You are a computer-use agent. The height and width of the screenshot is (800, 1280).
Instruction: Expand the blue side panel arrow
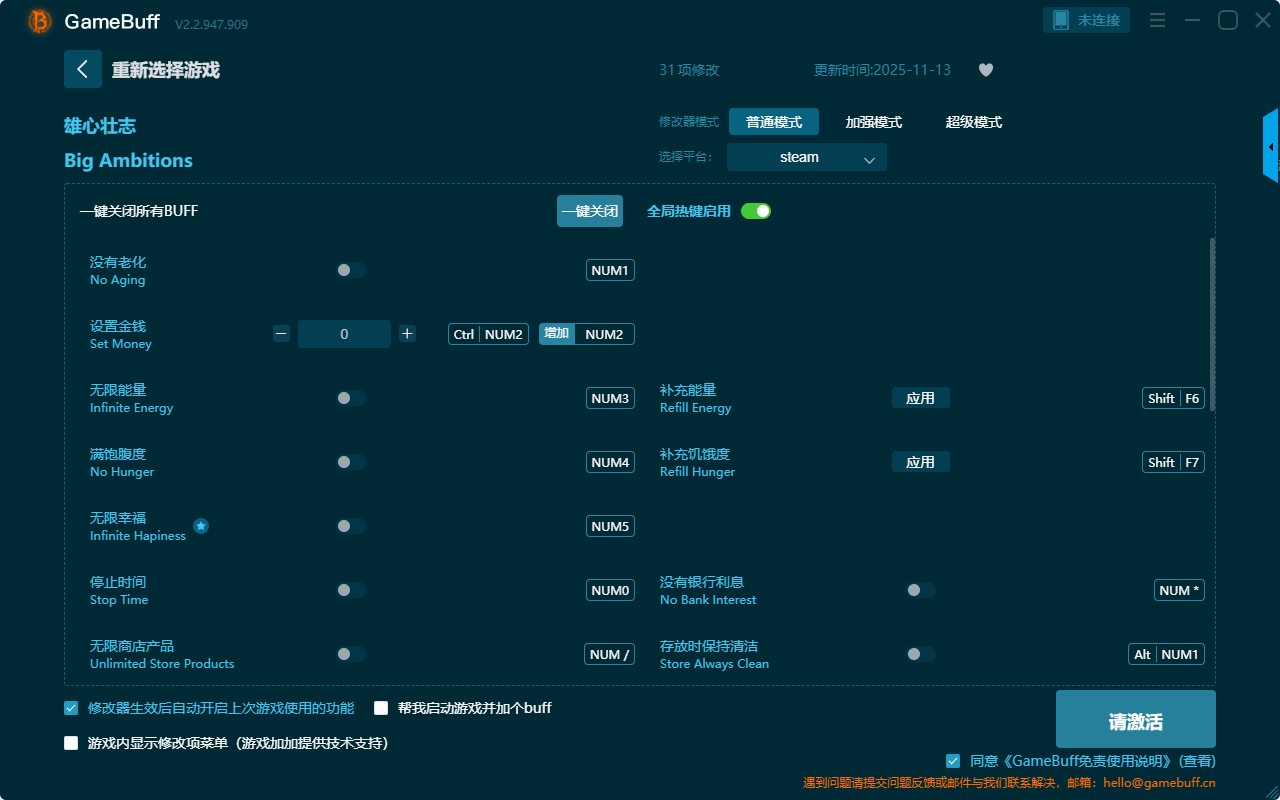pyautogui.click(x=1271, y=147)
